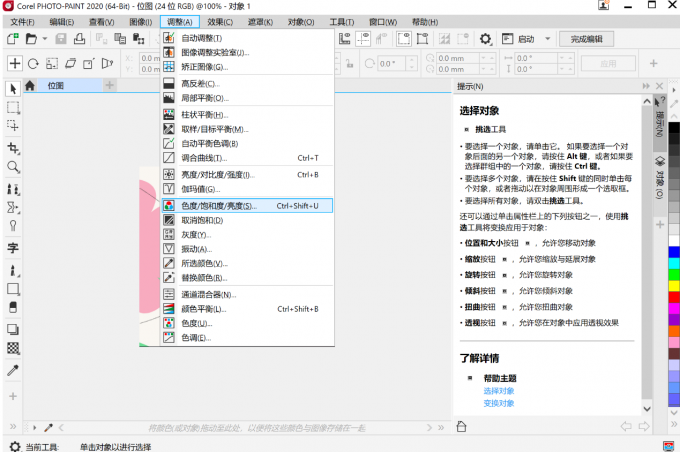Select the Text tool (字)
This screenshot has width=680, height=452.
pos(13,247)
